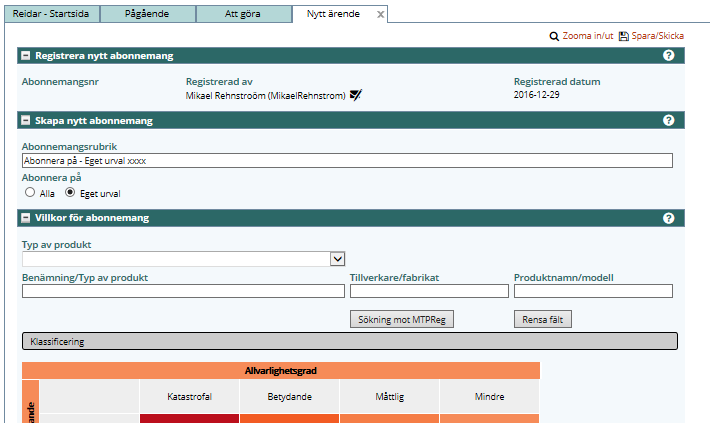Viewport: 710px width, 423px height.
Task: Open help for Skapa nytt abonnemang
Action: pyautogui.click(x=668, y=121)
